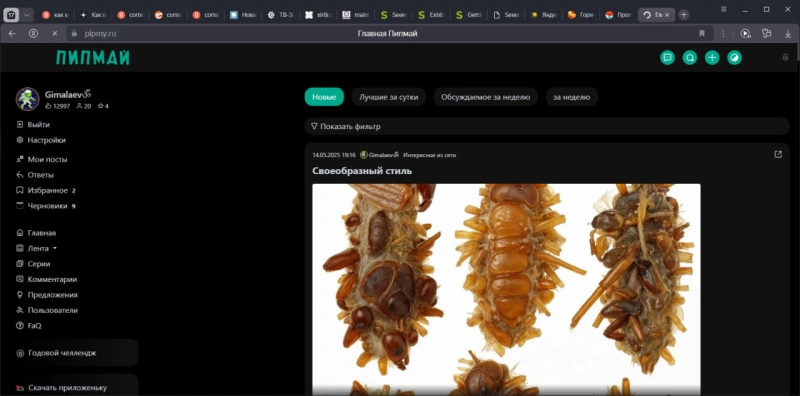Open FaQ help page
The width and height of the screenshot is (800, 396).
pyautogui.click(x=29, y=325)
